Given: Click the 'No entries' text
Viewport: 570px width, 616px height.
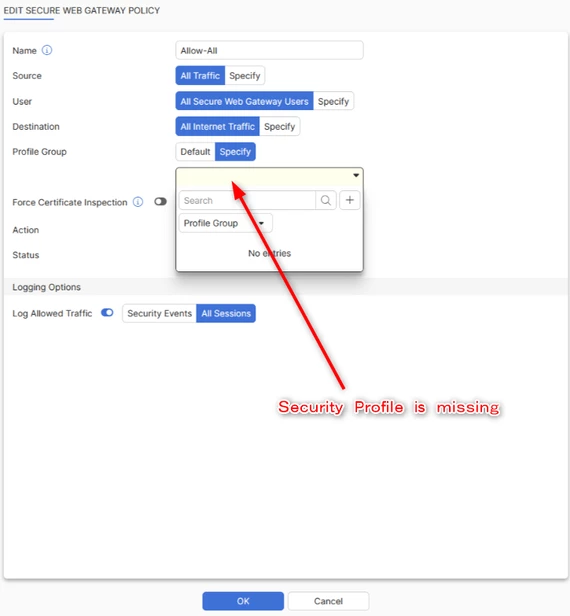Looking at the screenshot, I should [x=269, y=253].
